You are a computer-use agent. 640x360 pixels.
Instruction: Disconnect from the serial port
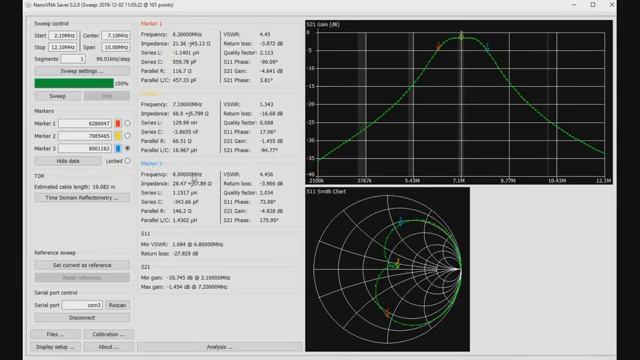tap(82, 318)
